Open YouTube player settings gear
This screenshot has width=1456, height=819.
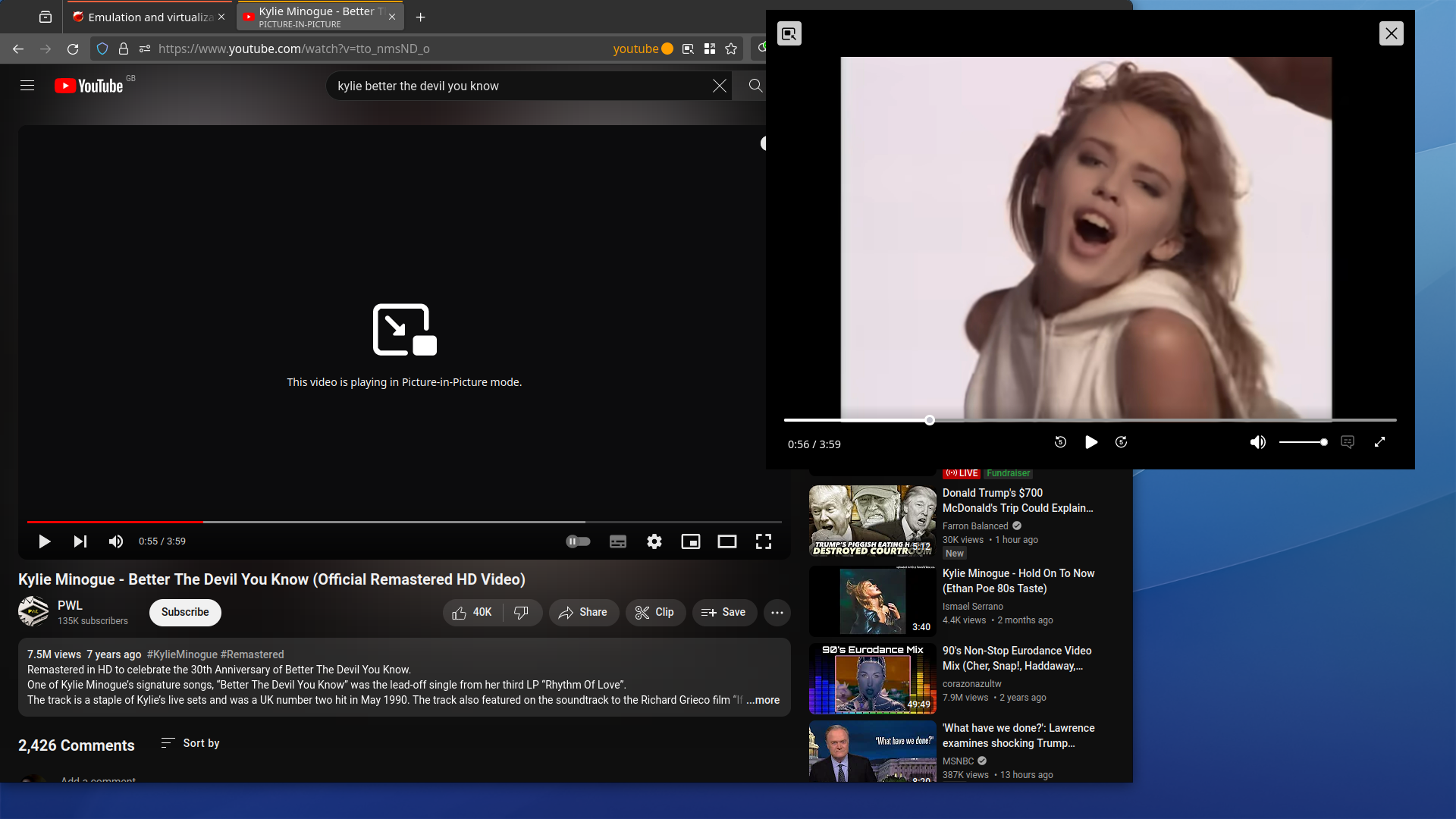click(654, 541)
